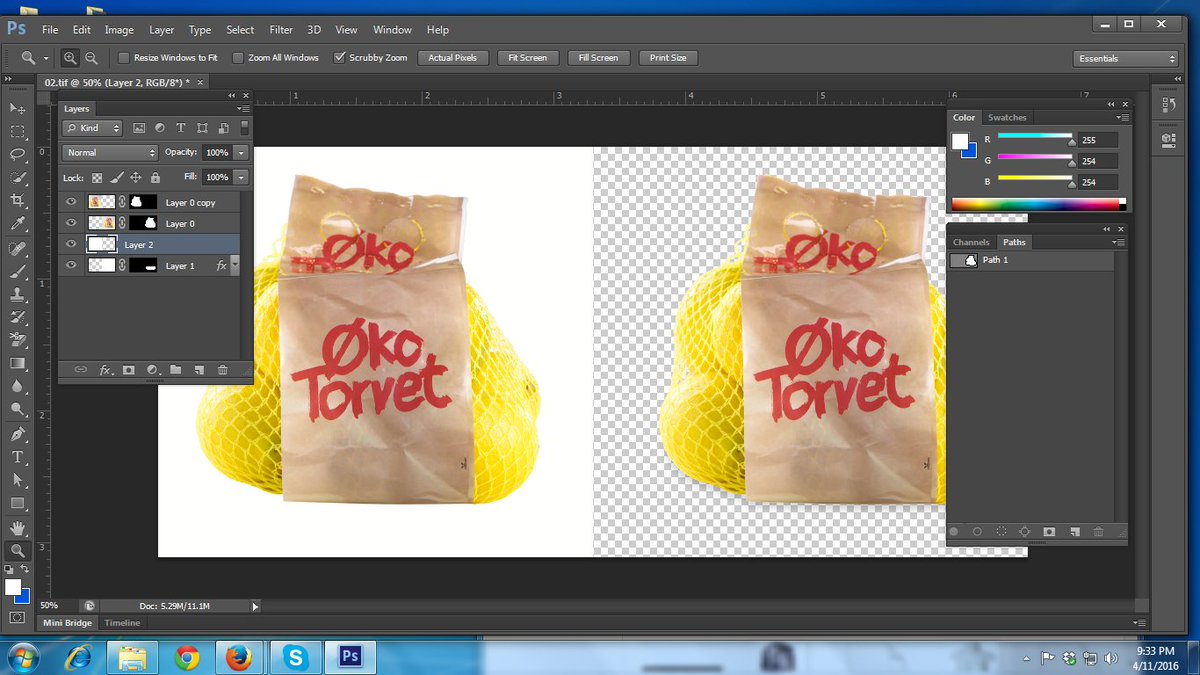
Task: Expand Layer 1 effects arrow
Action: (x=235, y=265)
